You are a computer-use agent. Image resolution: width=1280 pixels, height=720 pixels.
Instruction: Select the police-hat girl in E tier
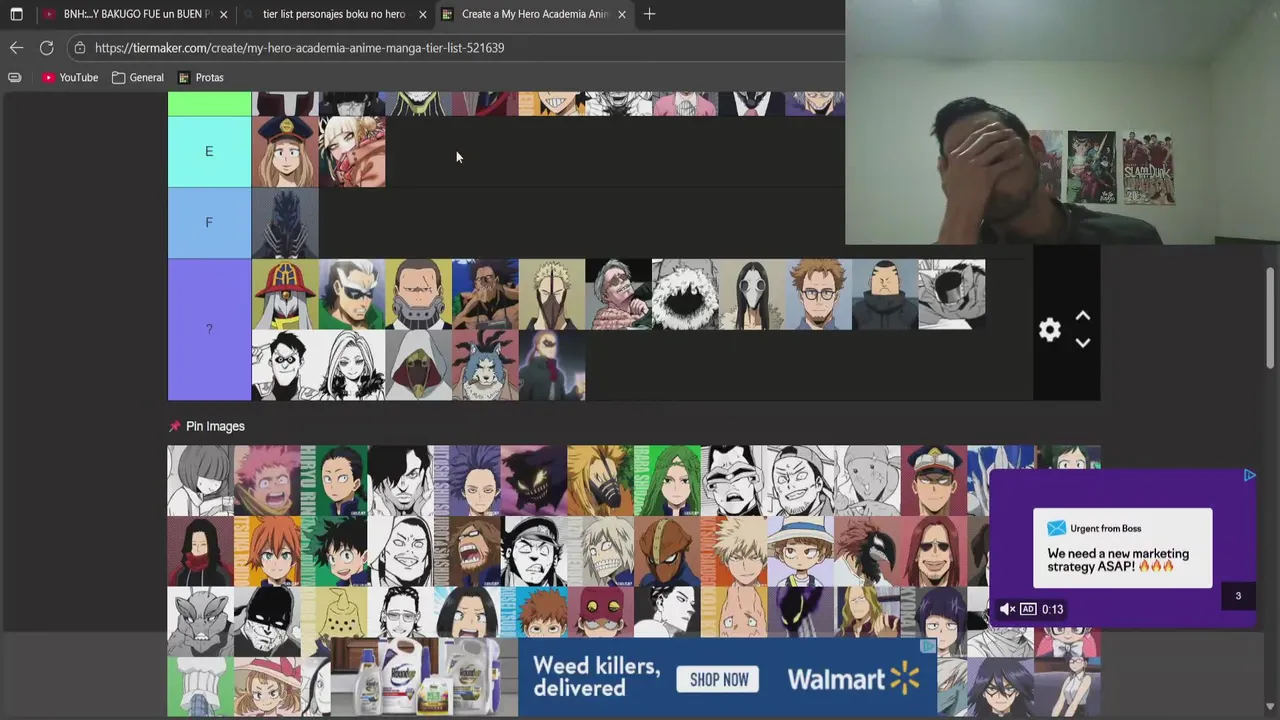(x=285, y=152)
